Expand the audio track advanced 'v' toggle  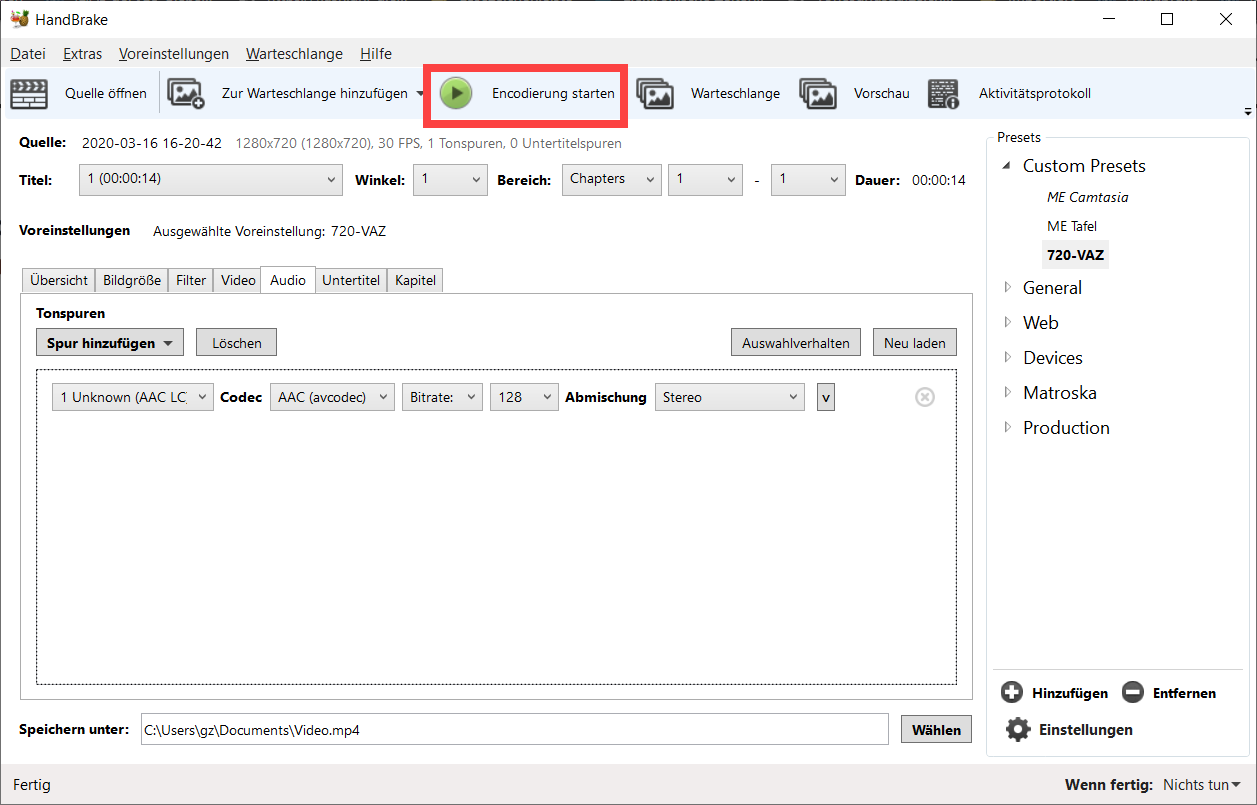click(x=825, y=397)
